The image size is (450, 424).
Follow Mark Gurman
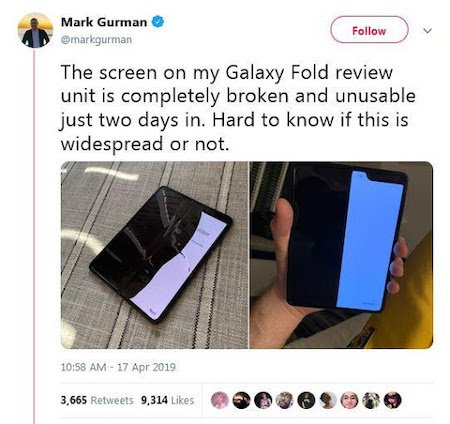coord(369,30)
